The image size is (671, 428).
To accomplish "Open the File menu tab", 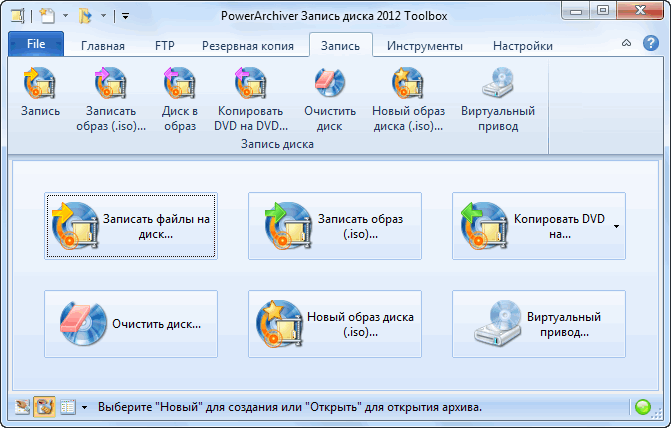I will pyautogui.click(x=36, y=44).
